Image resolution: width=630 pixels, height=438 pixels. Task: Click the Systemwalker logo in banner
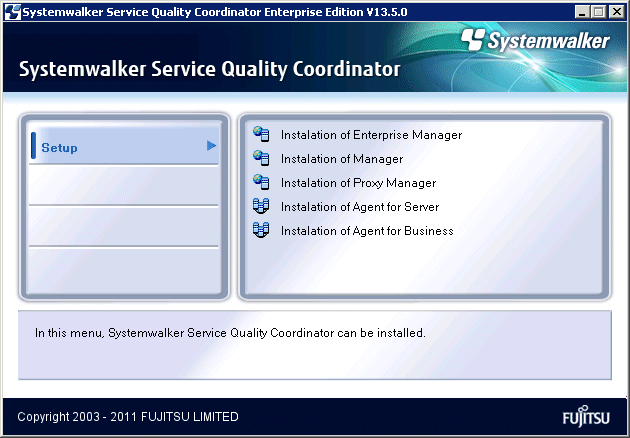[535, 40]
